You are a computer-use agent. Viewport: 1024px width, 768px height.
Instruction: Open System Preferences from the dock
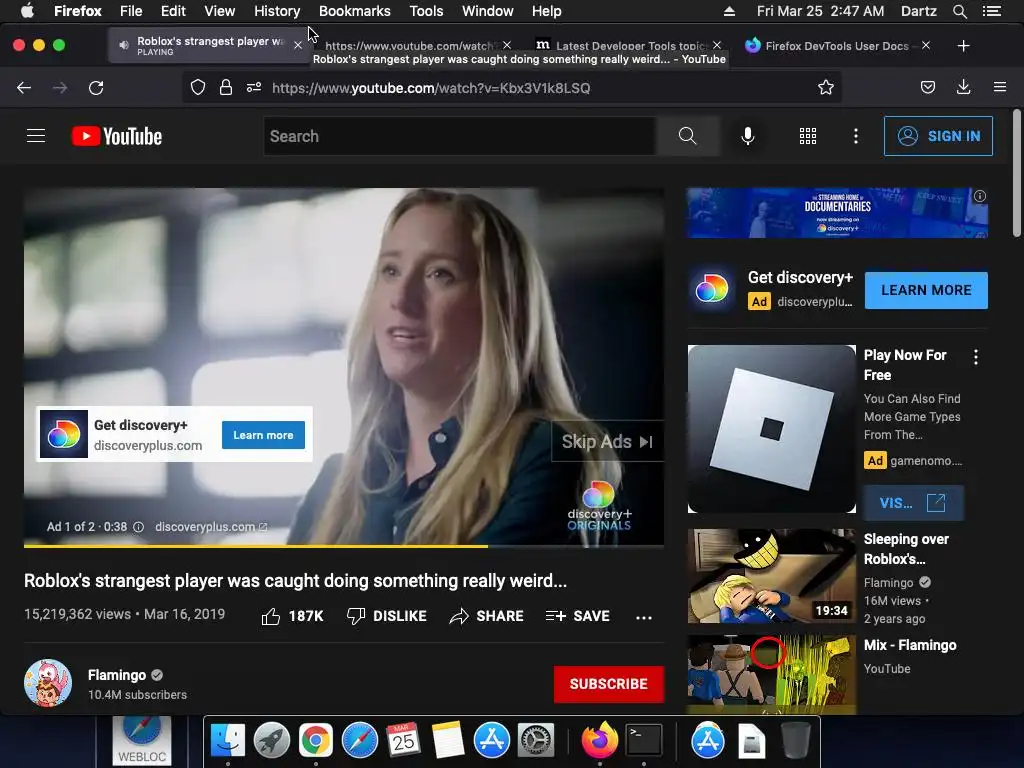click(536, 740)
